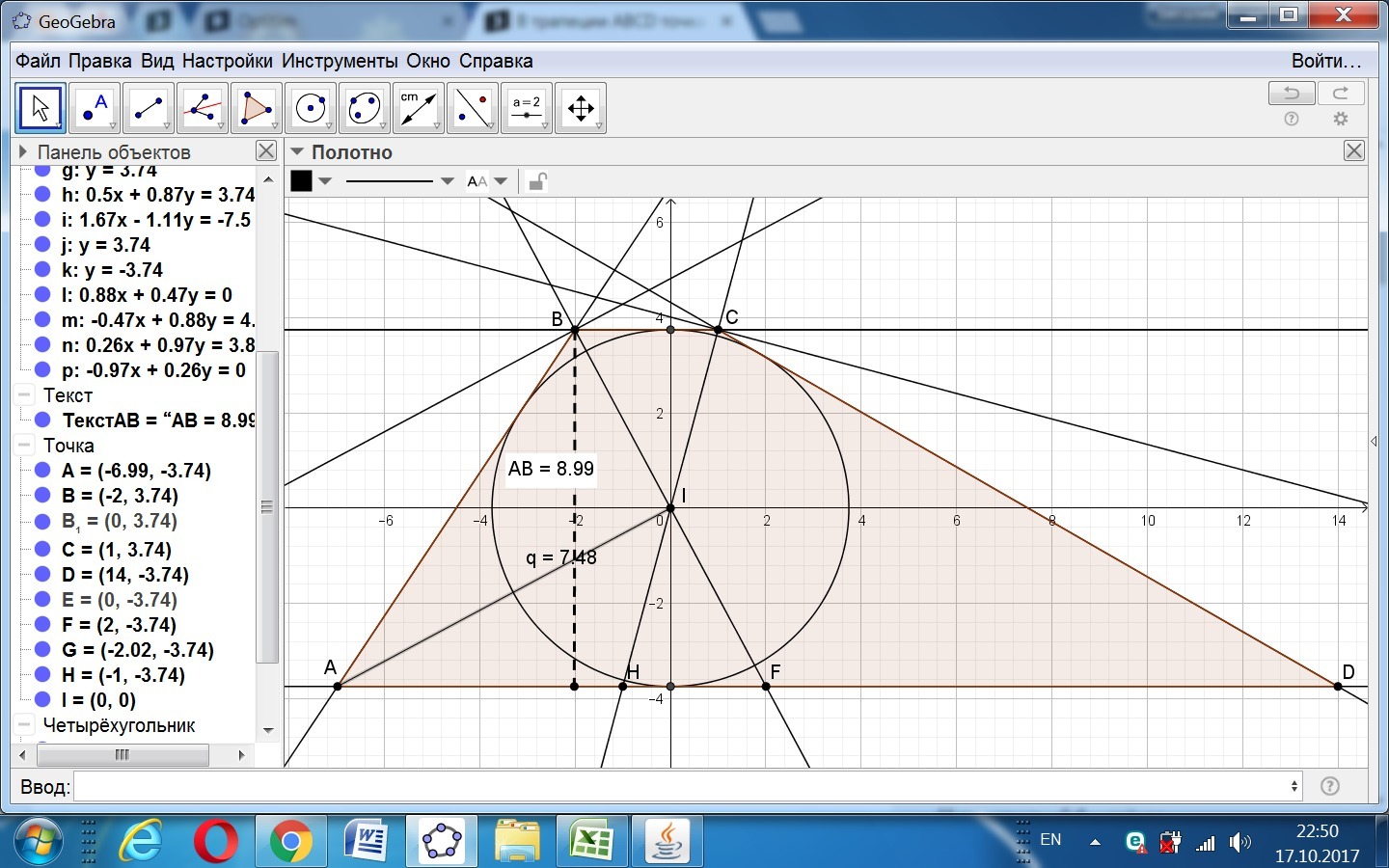This screenshot has height=868, width=1389.
Task: Open Internet Explorer from the taskbar
Action: point(142,842)
